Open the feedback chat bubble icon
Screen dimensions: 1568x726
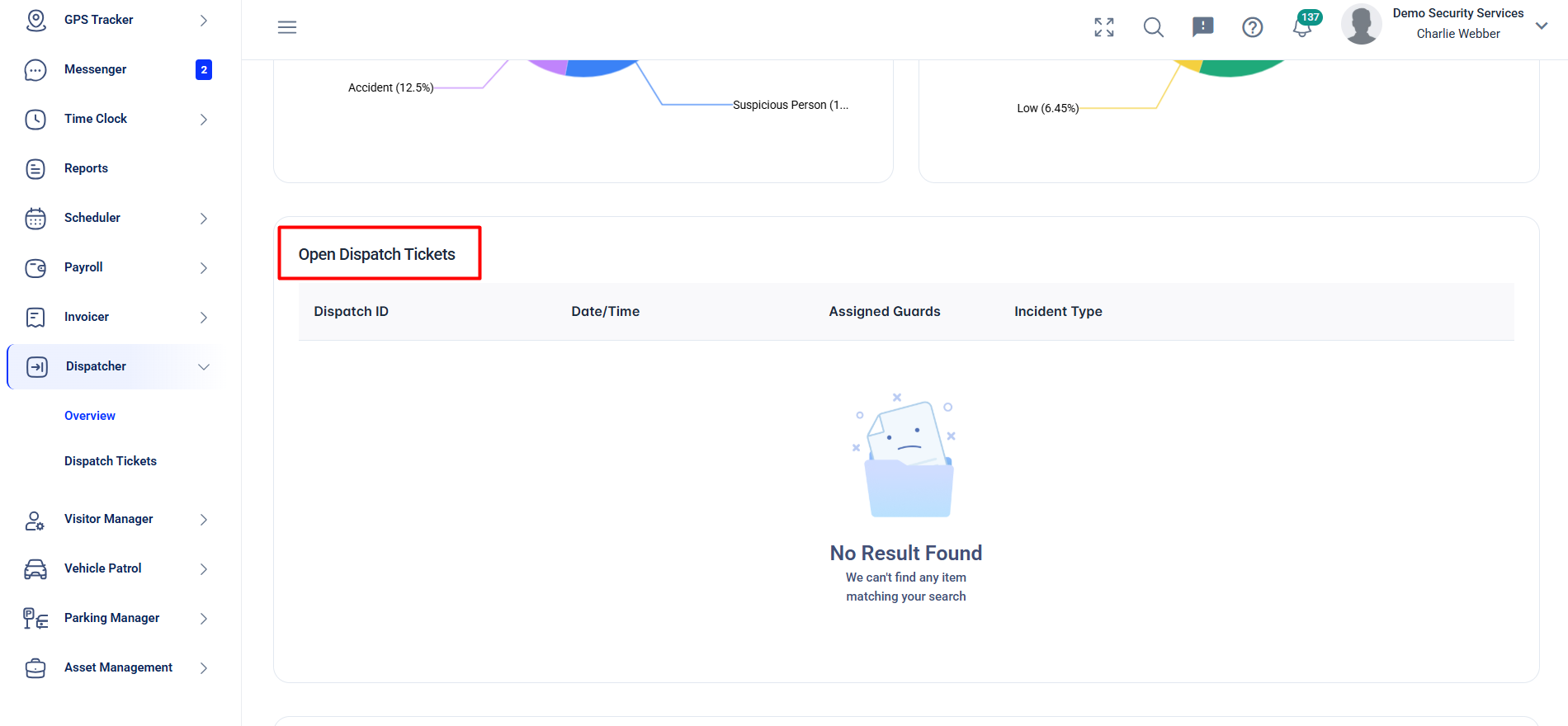(x=1203, y=27)
